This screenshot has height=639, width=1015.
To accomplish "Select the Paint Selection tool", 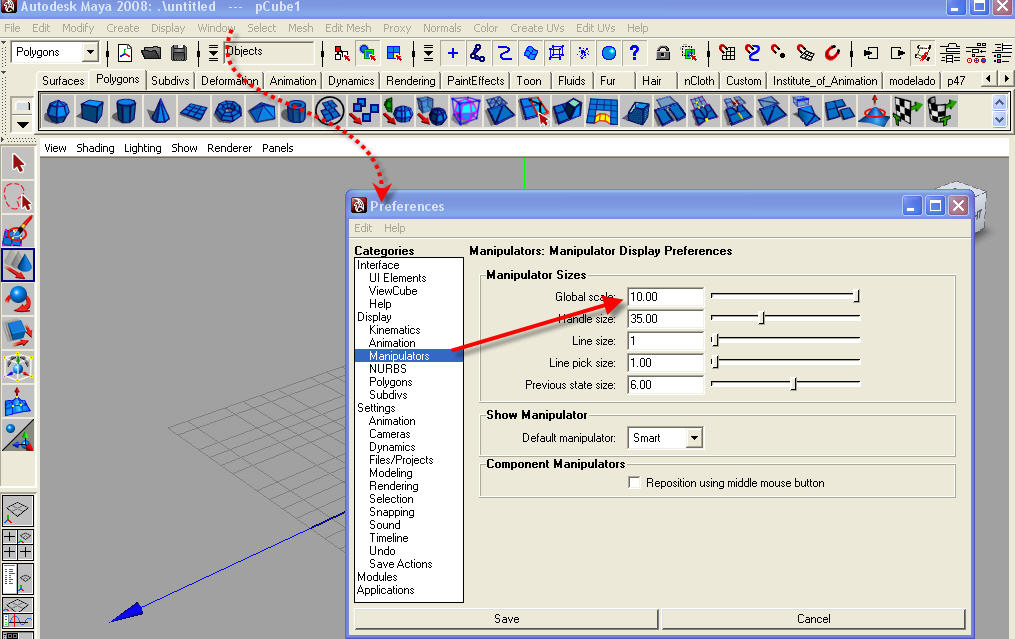I will coord(18,231).
